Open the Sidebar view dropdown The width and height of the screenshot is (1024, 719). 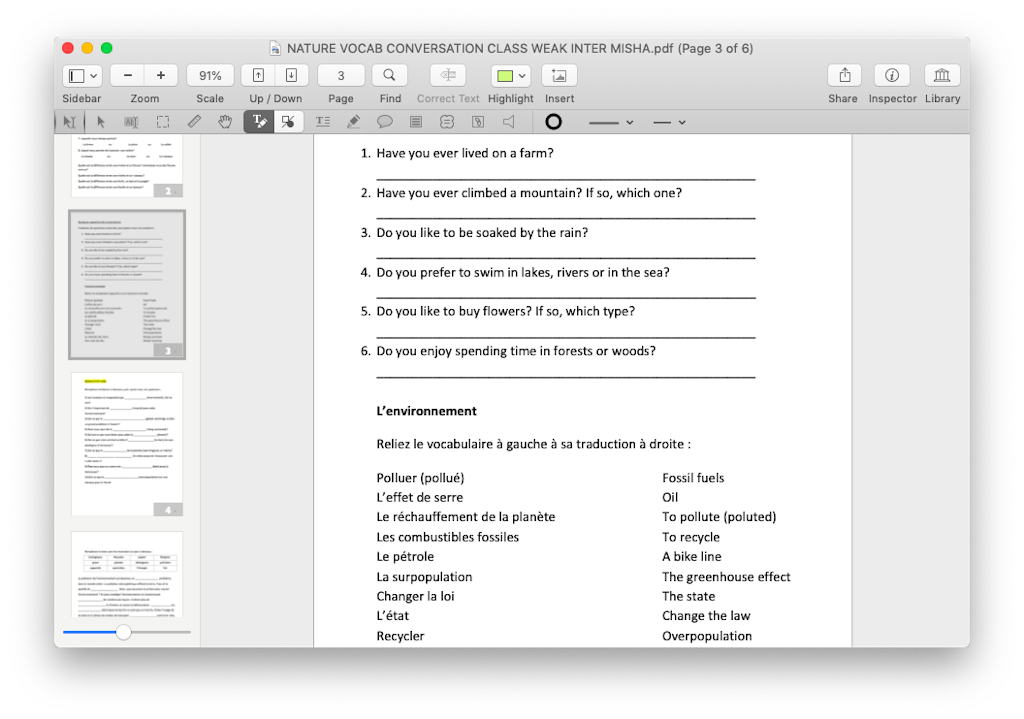click(92, 75)
